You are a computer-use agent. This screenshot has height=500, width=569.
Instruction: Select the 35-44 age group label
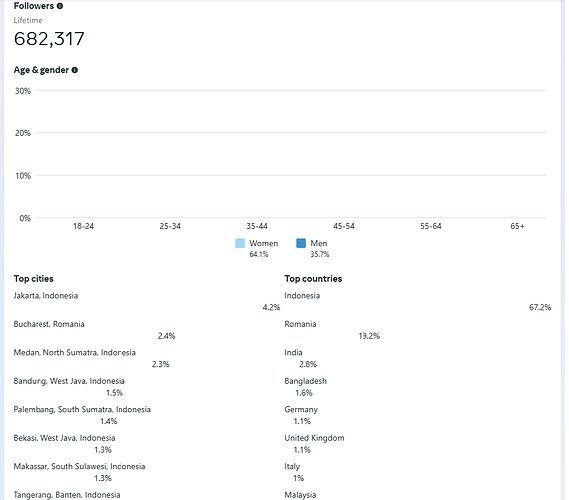(257, 226)
